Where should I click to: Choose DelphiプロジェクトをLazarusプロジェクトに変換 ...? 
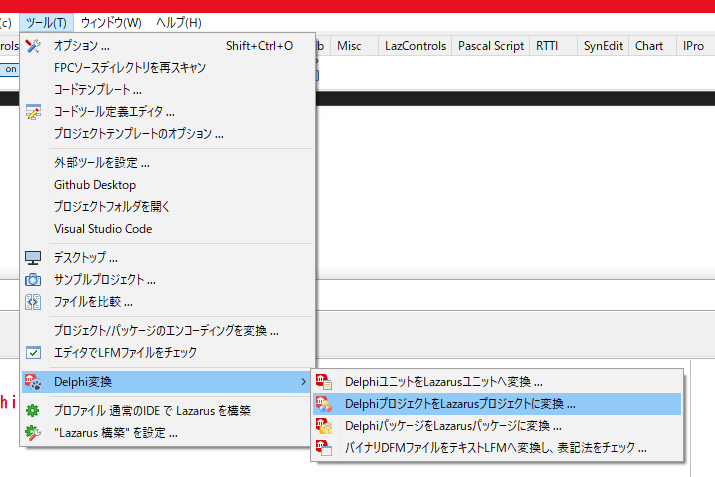click(497, 404)
